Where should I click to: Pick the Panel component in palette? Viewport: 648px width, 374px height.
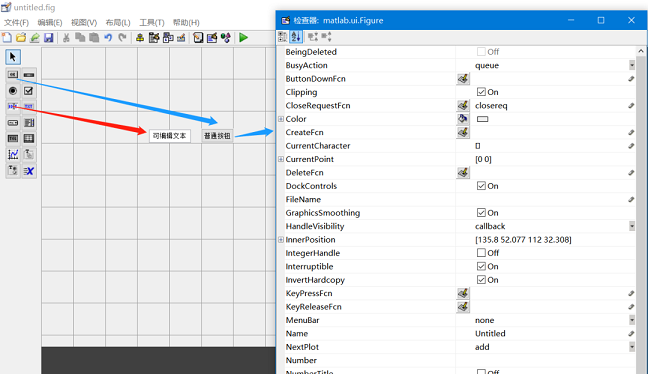tap(29, 155)
